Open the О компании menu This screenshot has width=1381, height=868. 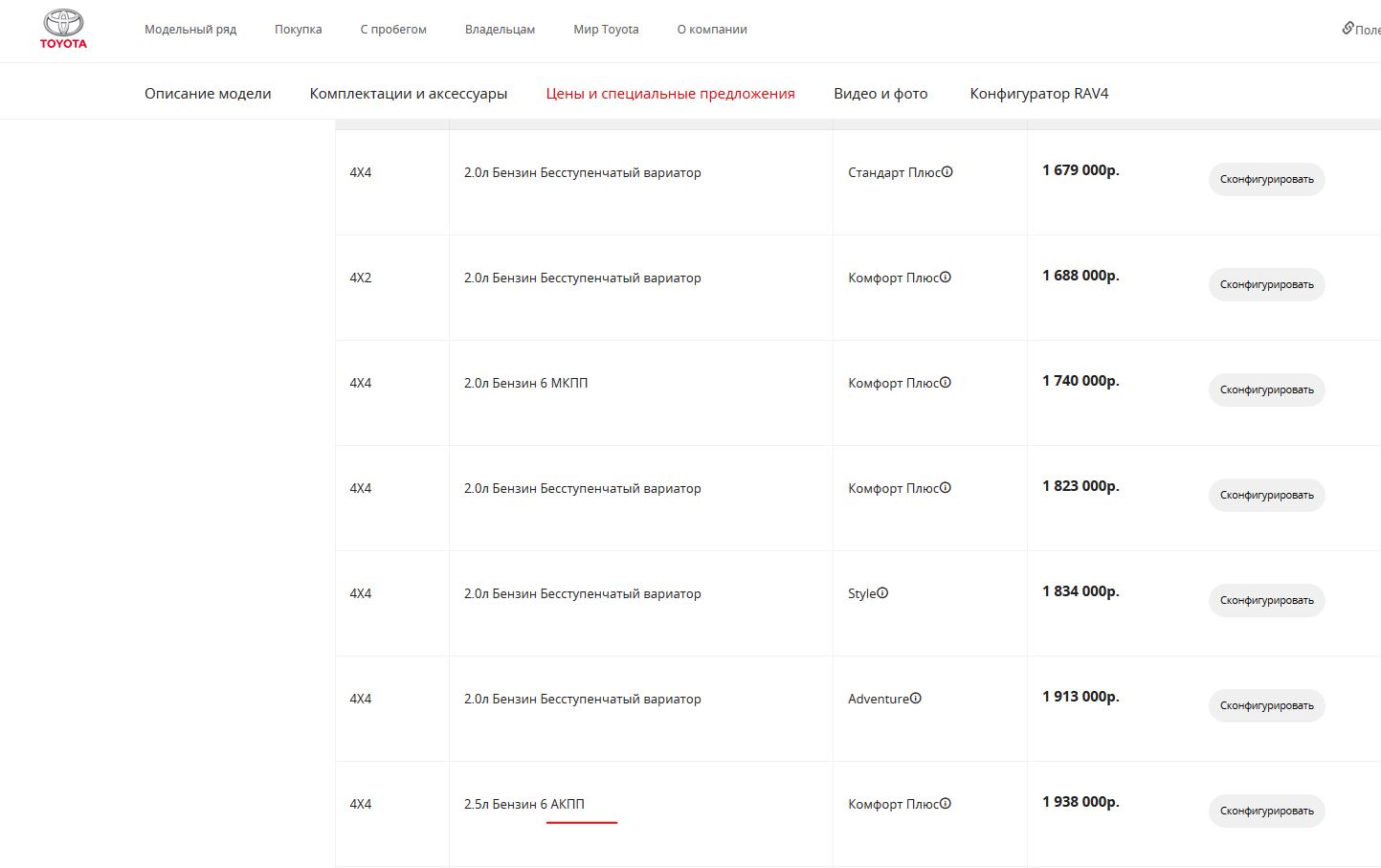(x=712, y=30)
